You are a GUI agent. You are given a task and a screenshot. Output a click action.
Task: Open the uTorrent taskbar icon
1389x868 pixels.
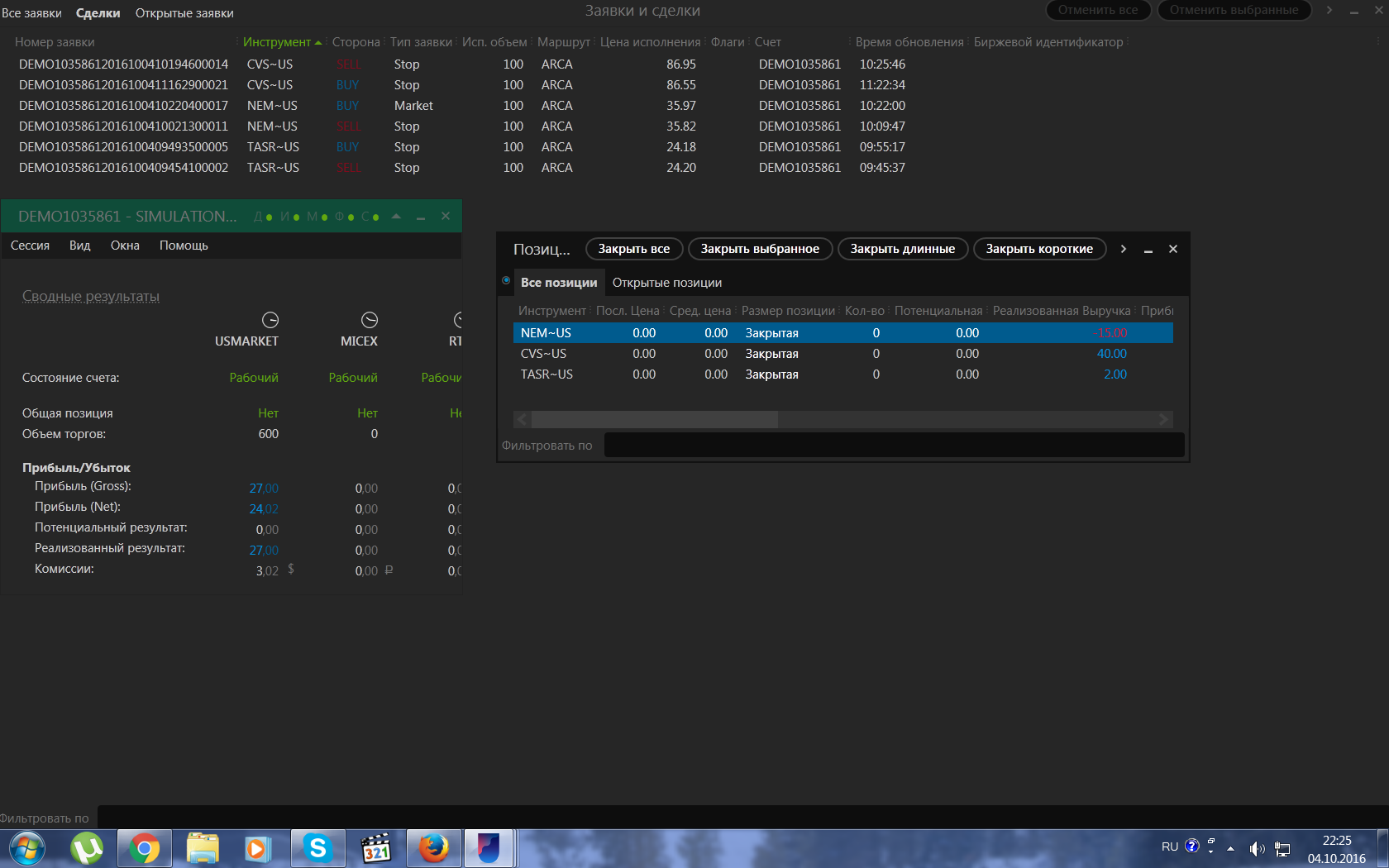(x=87, y=848)
